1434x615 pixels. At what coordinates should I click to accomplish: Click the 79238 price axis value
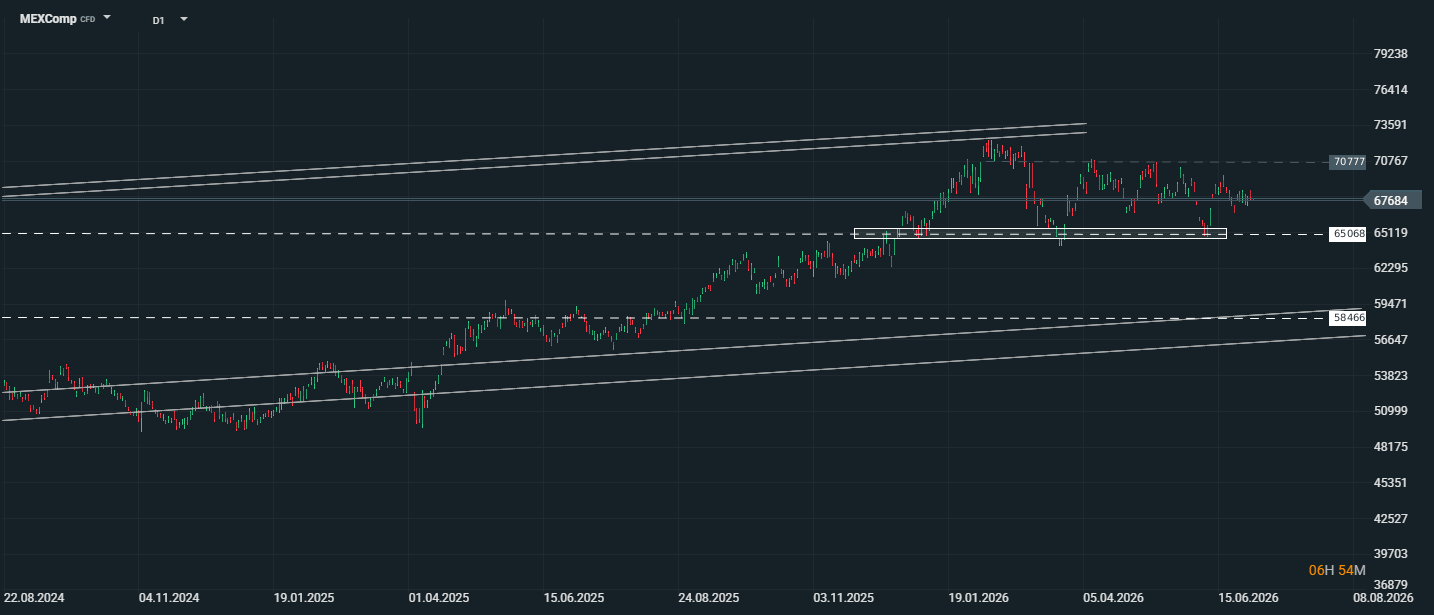click(x=1391, y=54)
